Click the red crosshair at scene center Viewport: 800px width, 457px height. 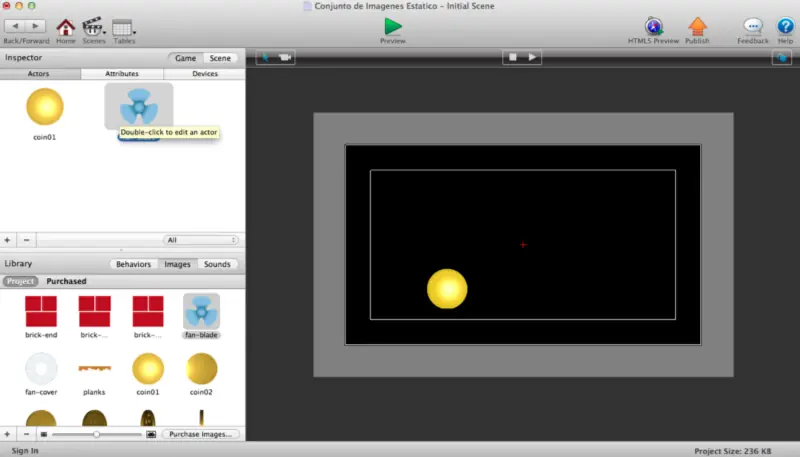point(523,245)
